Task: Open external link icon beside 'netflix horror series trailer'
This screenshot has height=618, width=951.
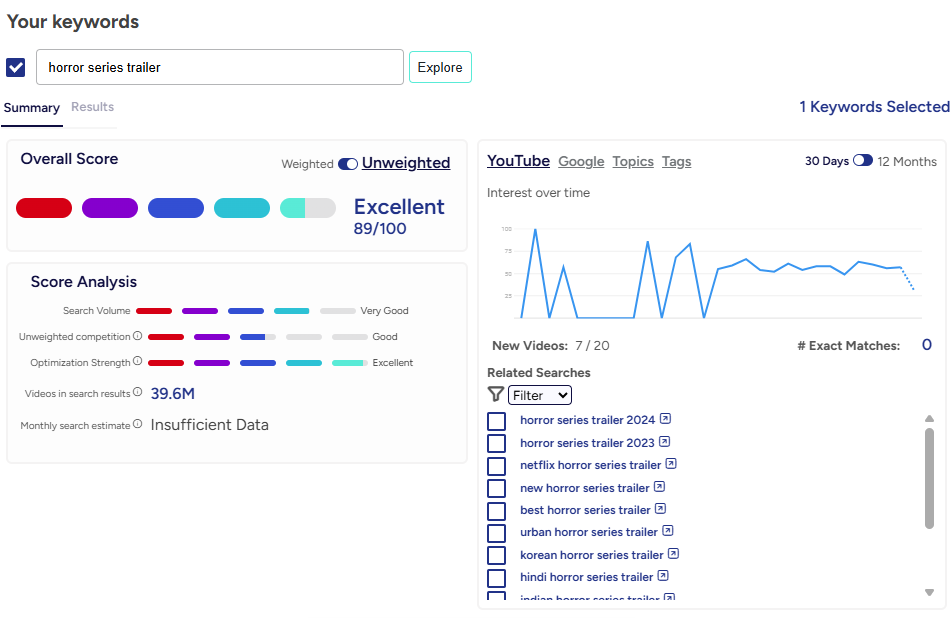Action: tap(671, 464)
